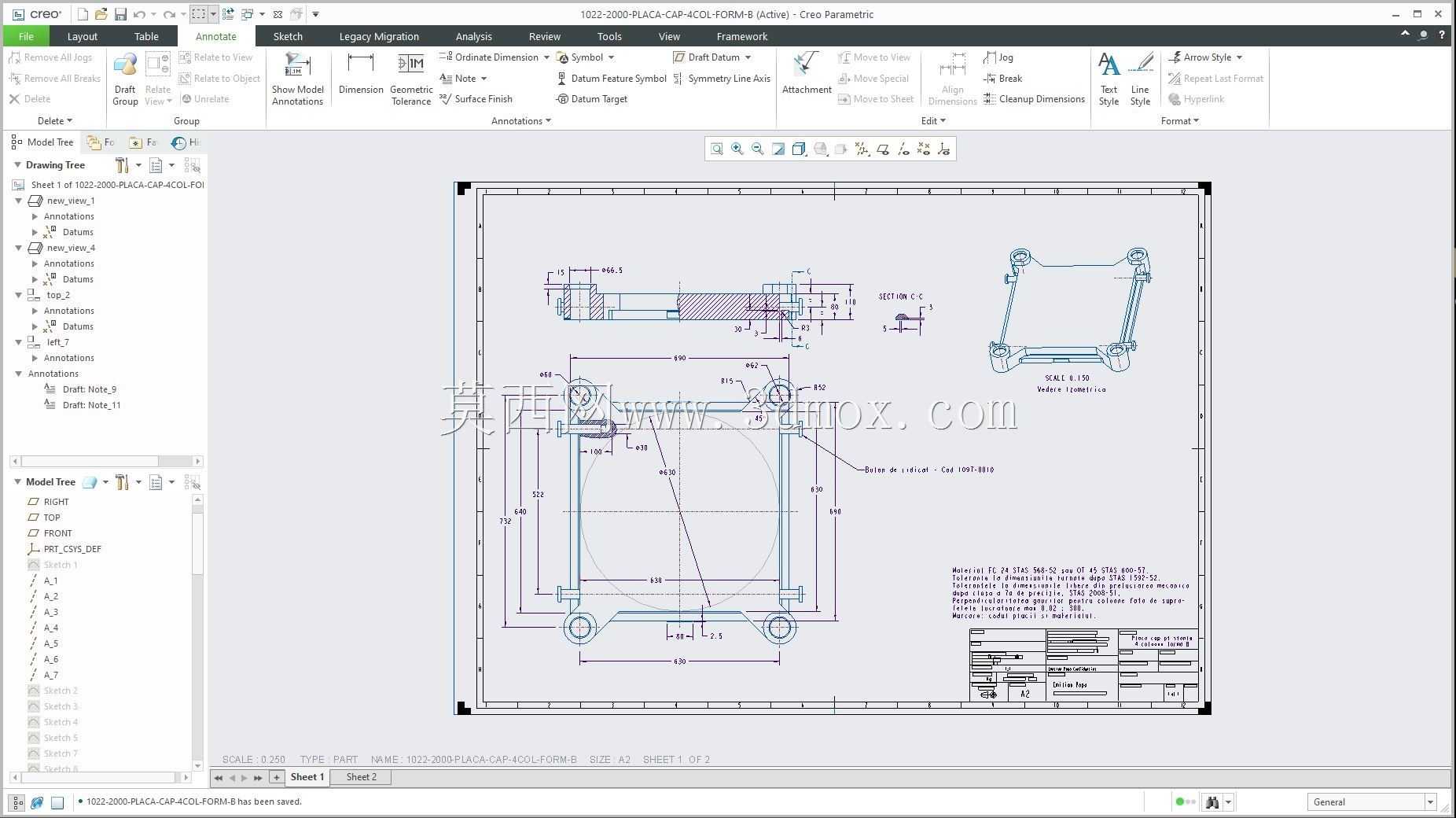Screen dimensions: 1456x818
Task: Collapse the top_2 tree node
Action: tap(19, 295)
